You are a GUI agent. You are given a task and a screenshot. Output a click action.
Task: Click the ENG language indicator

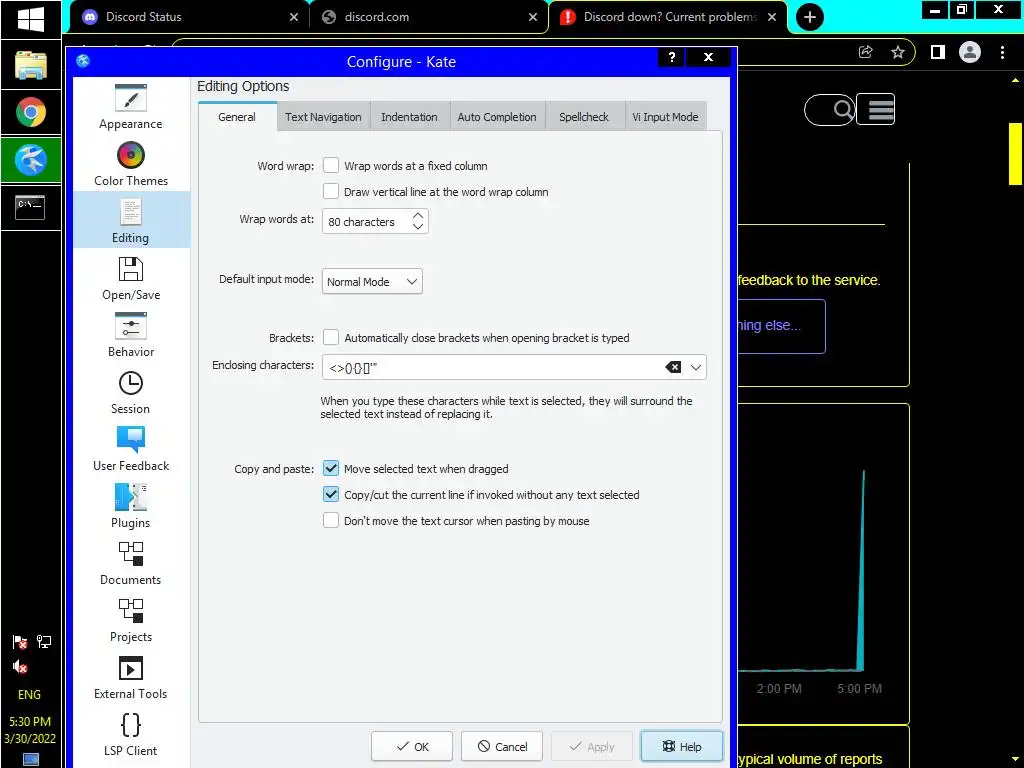[x=29, y=694]
